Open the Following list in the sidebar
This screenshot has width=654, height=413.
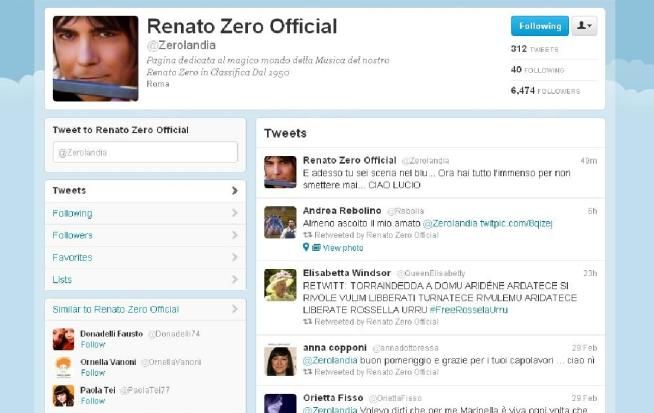(145, 213)
